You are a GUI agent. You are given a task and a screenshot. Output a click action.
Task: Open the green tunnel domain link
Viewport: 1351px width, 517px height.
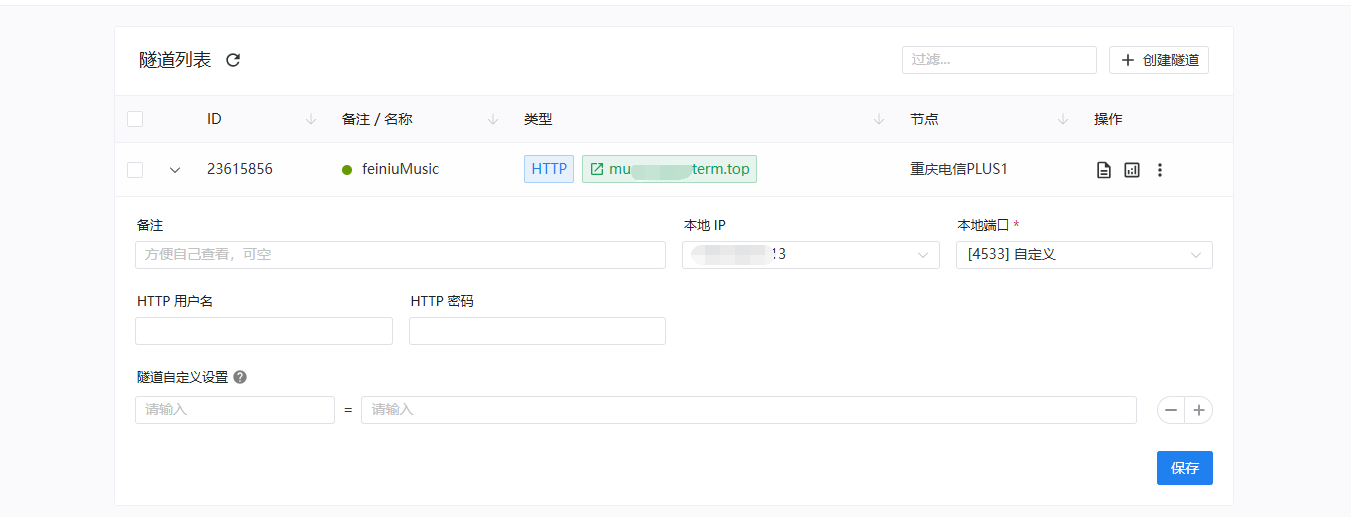tap(669, 169)
